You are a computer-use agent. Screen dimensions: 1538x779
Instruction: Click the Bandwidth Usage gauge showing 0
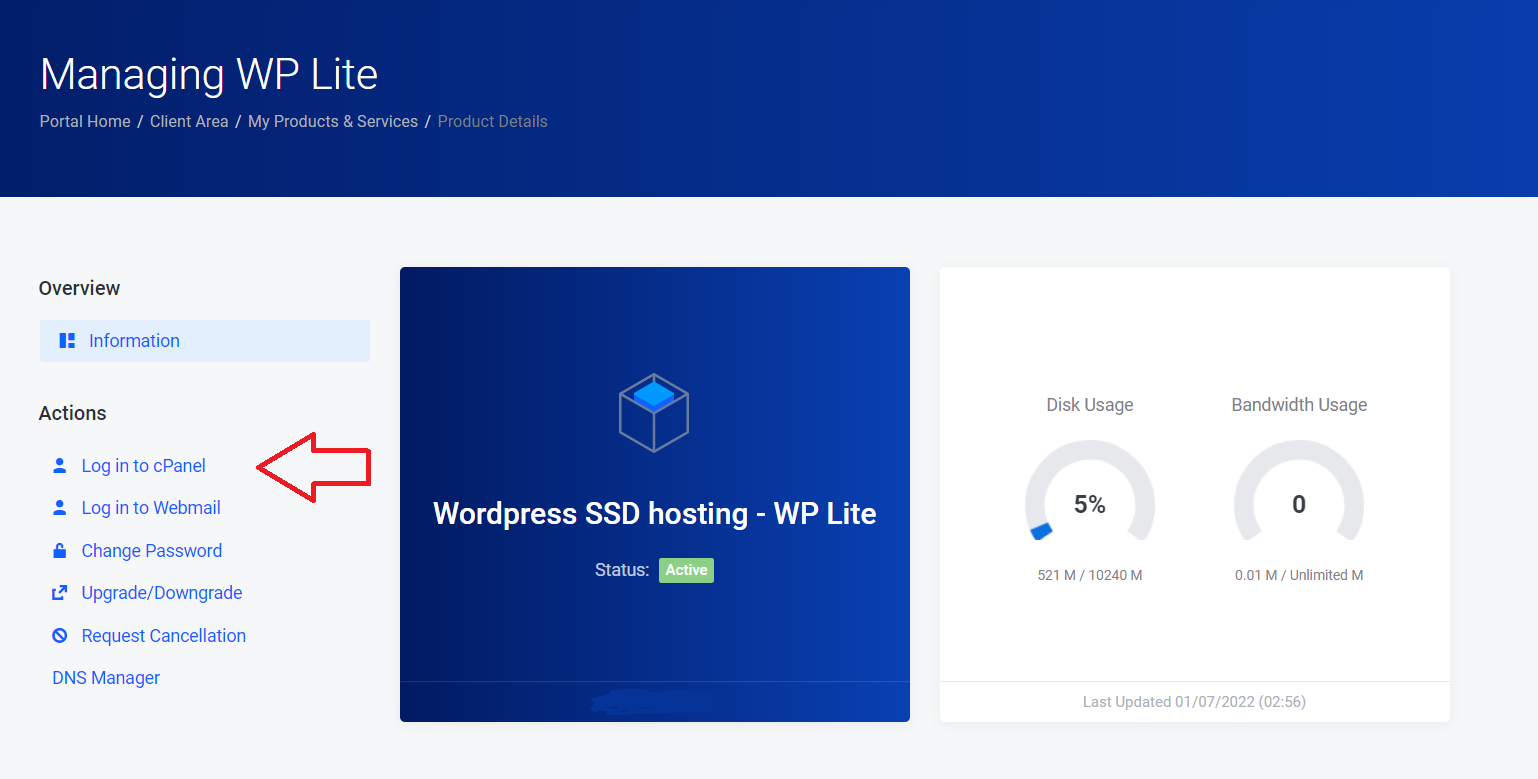point(1298,503)
